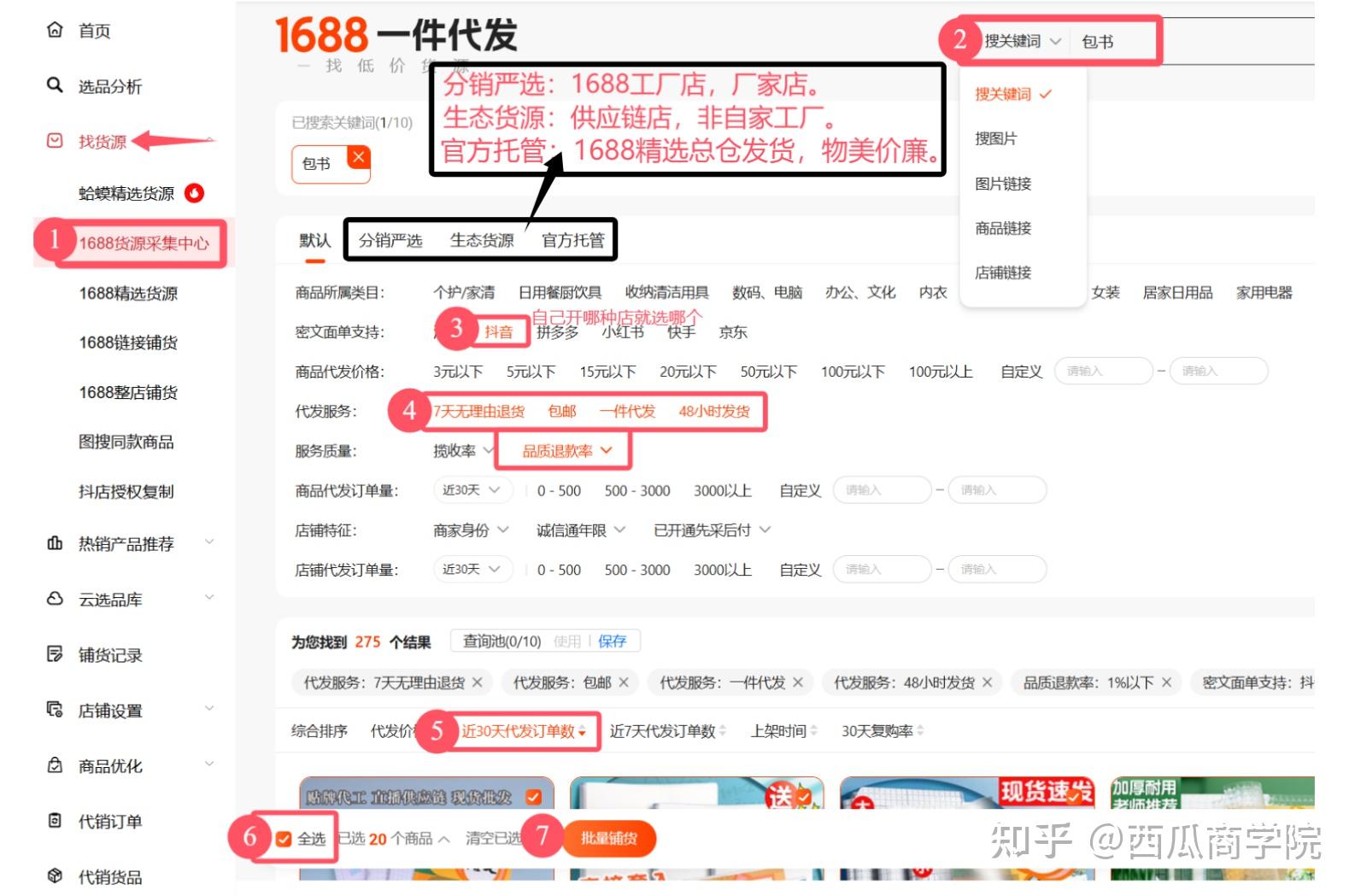The height and width of the screenshot is (896, 1355).
Task: Toggle the 一件代发 service filter
Action: (x=627, y=412)
